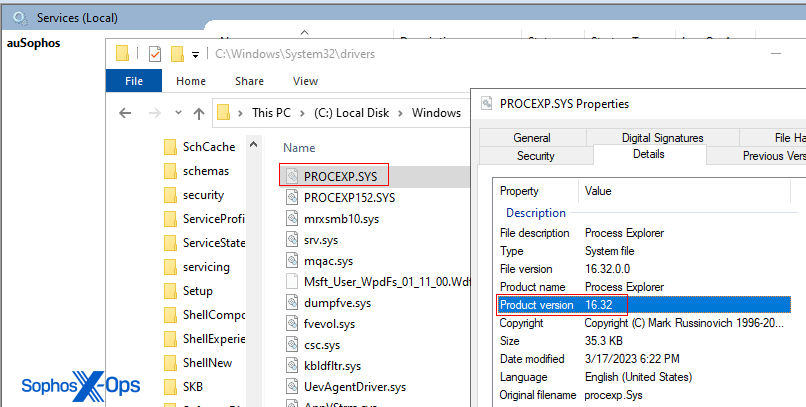Click the dumpfve.sys file icon
Viewport: 806px width, 407px height.
pos(292,302)
